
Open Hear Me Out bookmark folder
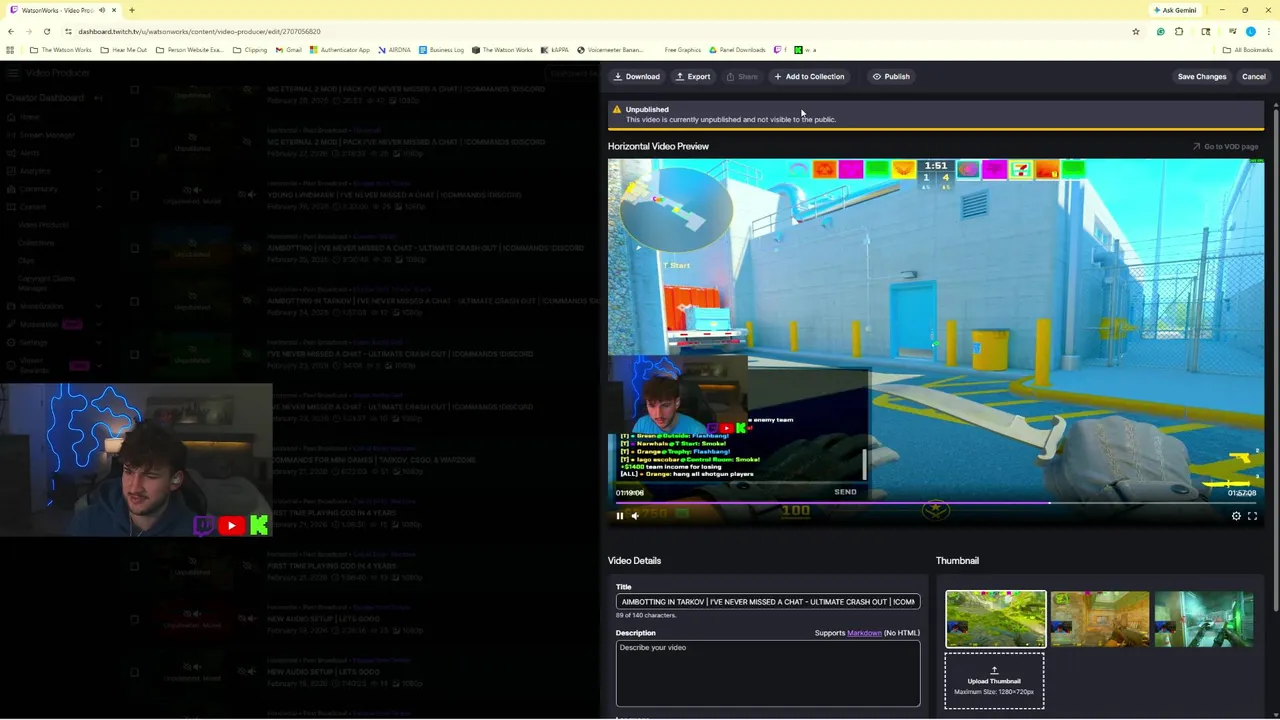point(124,50)
